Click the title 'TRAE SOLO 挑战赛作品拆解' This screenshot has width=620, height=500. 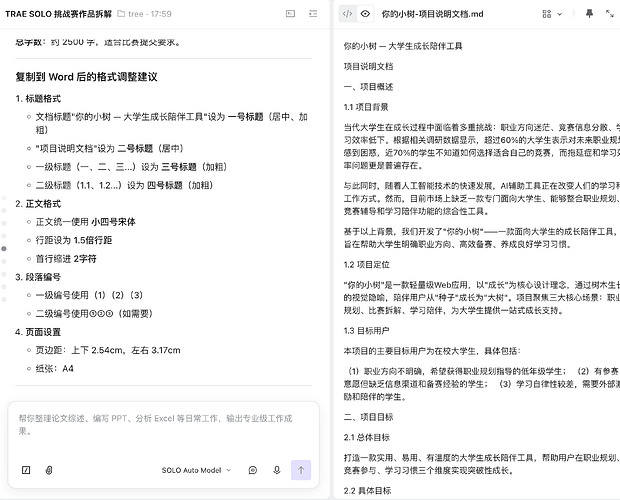click(x=59, y=14)
